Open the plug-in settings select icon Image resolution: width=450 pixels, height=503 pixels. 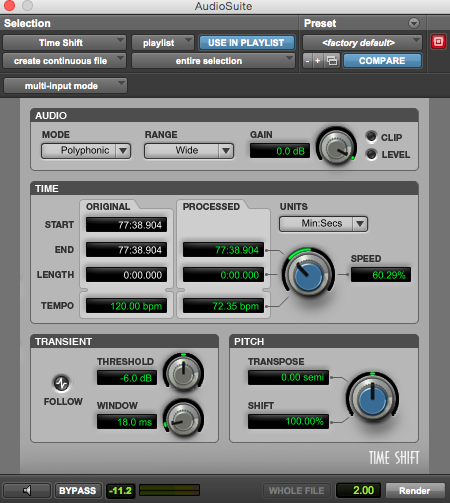(332, 61)
